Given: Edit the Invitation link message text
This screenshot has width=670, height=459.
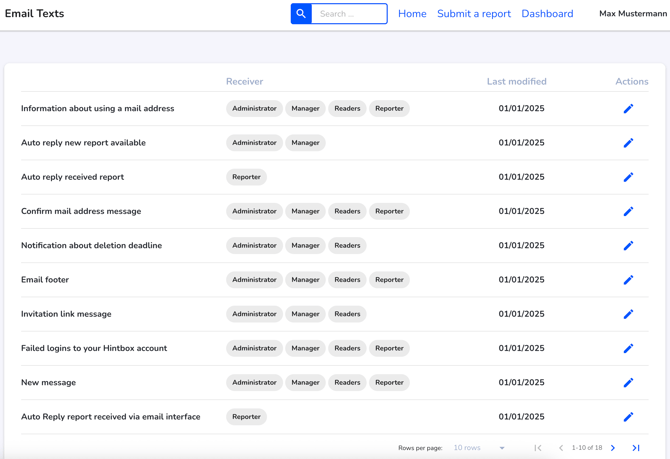Looking at the screenshot, I should click(628, 314).
